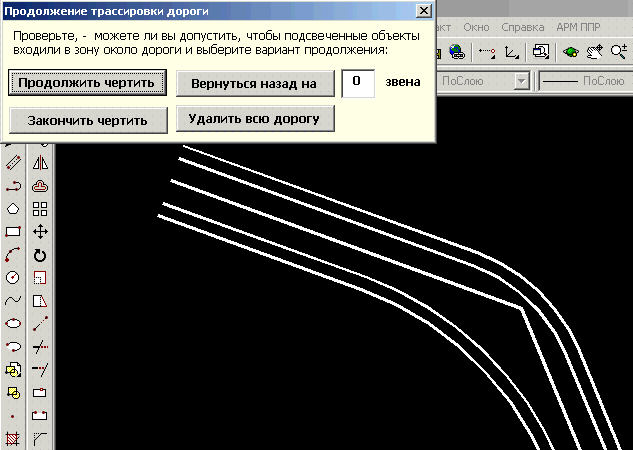Open the 'Справка' menu
This screenshot has height=450, width=633.
click(522, 27)
